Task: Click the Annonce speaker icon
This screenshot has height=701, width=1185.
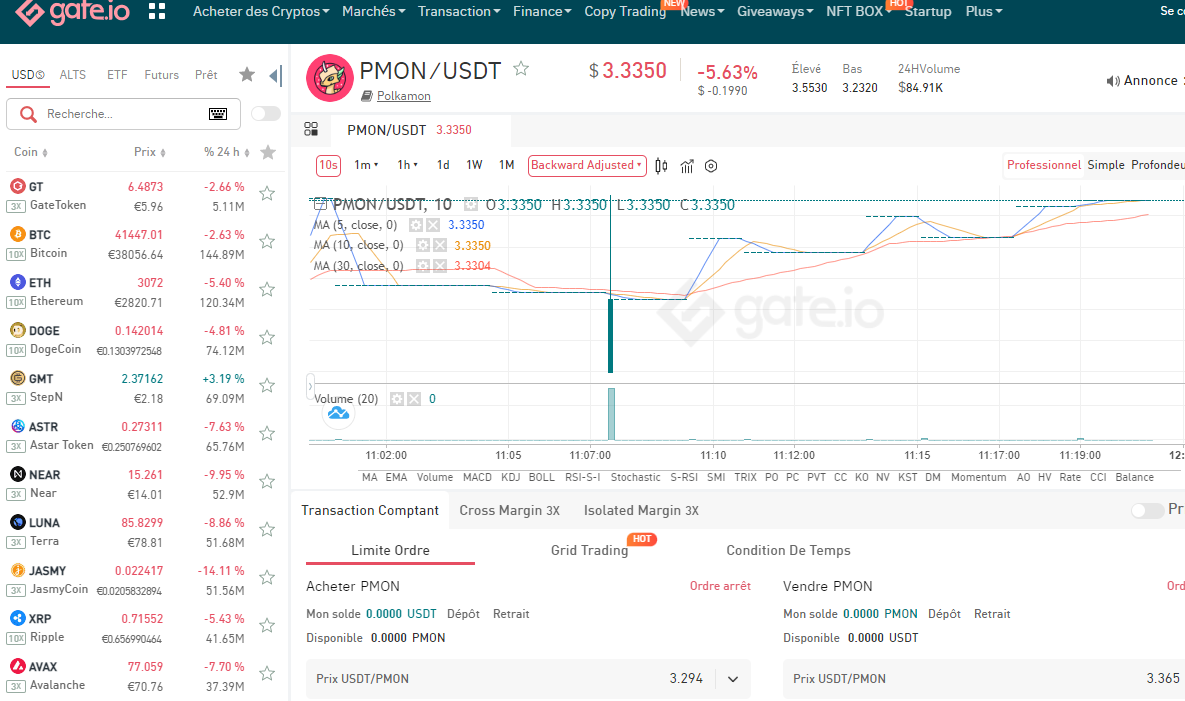Action: (1113, 81)
